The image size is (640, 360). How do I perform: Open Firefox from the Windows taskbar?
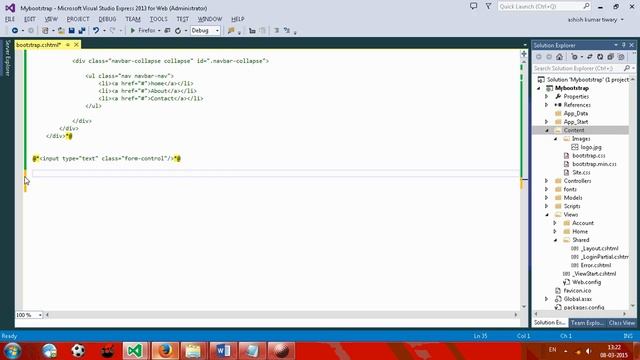[x=165, y=351]
